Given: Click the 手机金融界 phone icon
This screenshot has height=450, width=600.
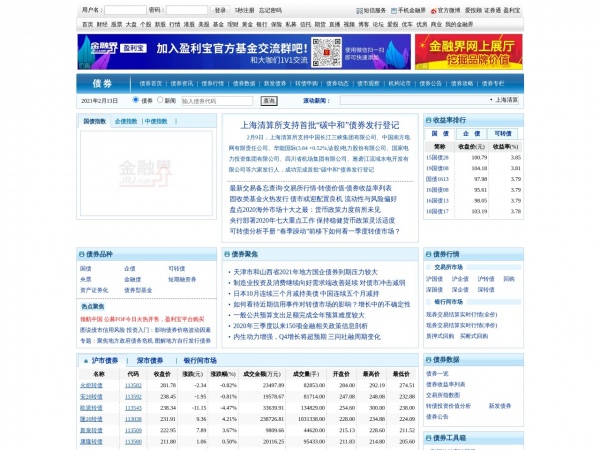Looking at the screenshot, I should pyautogui.click(x=394, y=11).
